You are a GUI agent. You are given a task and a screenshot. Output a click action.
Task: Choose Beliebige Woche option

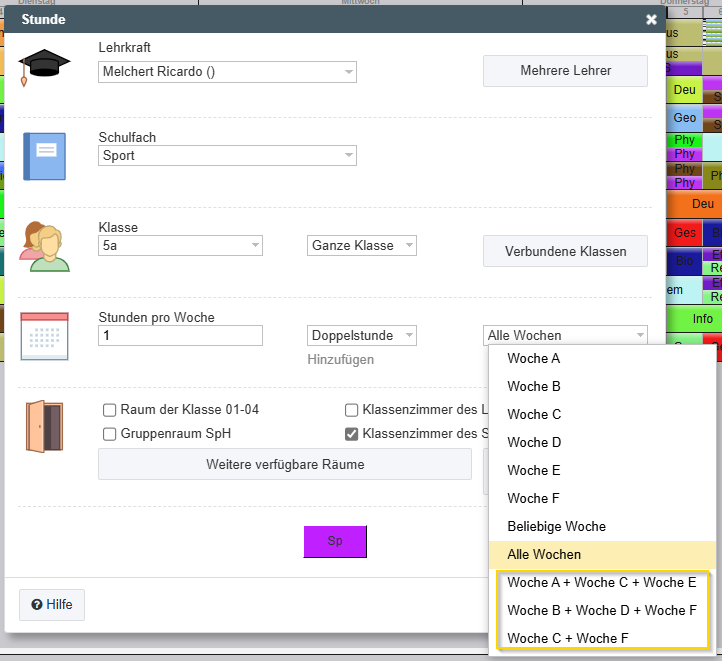click(602, 527)
